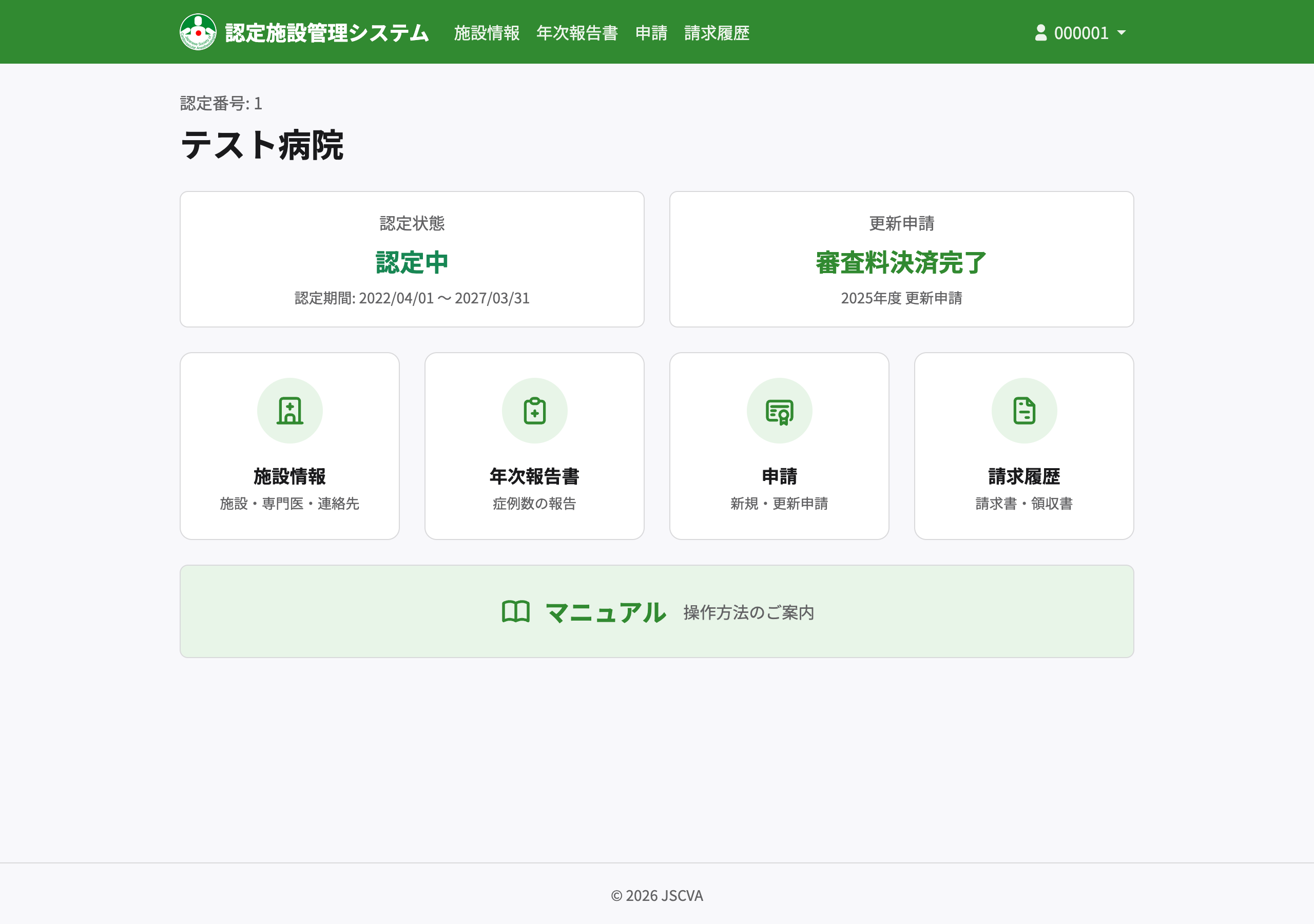
Task: Click the invoice document icon
Action: coord(1024,411)
